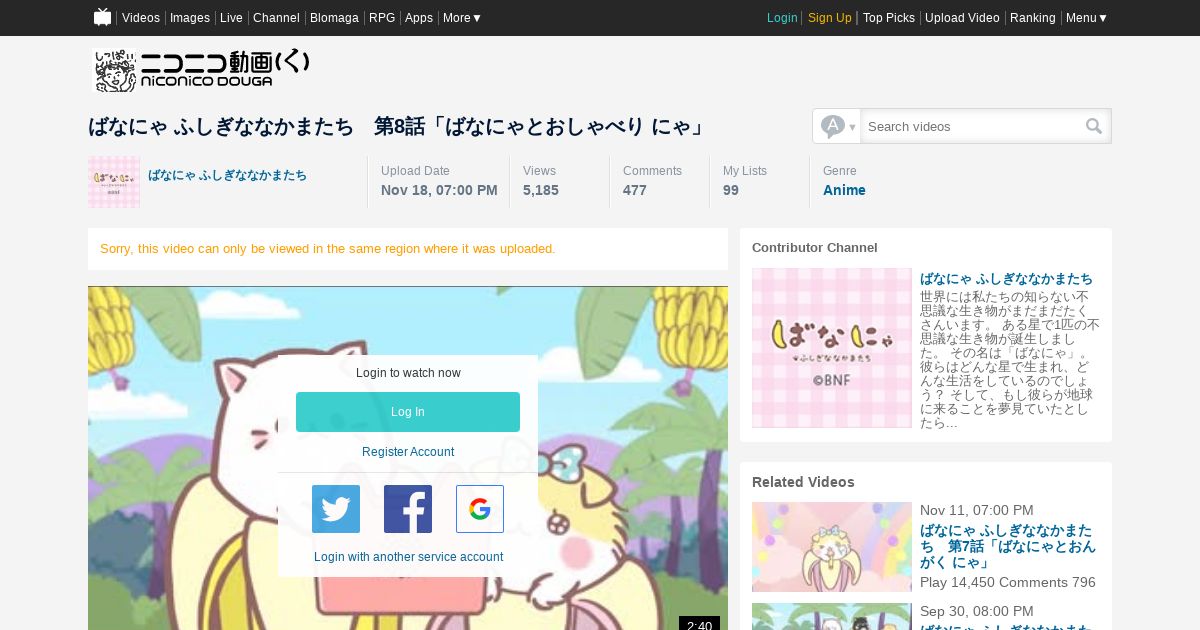Image resolution: width=1200 pixels, height=630 pixels.
Task: Open Images in the top navigation
Action: [190, 18]
